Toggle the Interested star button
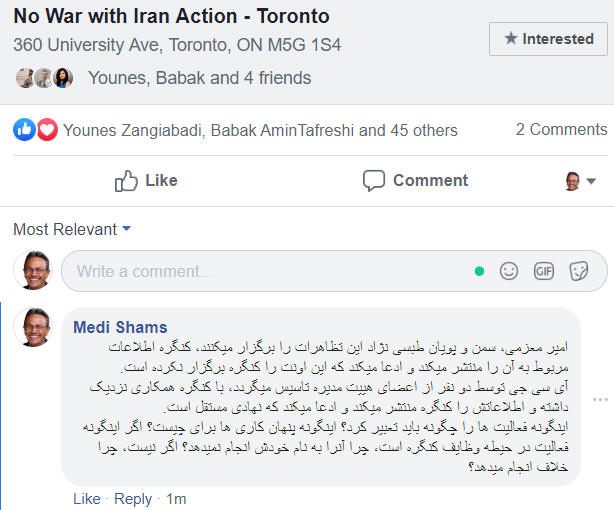Viewport: 614px width, 510px height. click(x=548, y=39)
